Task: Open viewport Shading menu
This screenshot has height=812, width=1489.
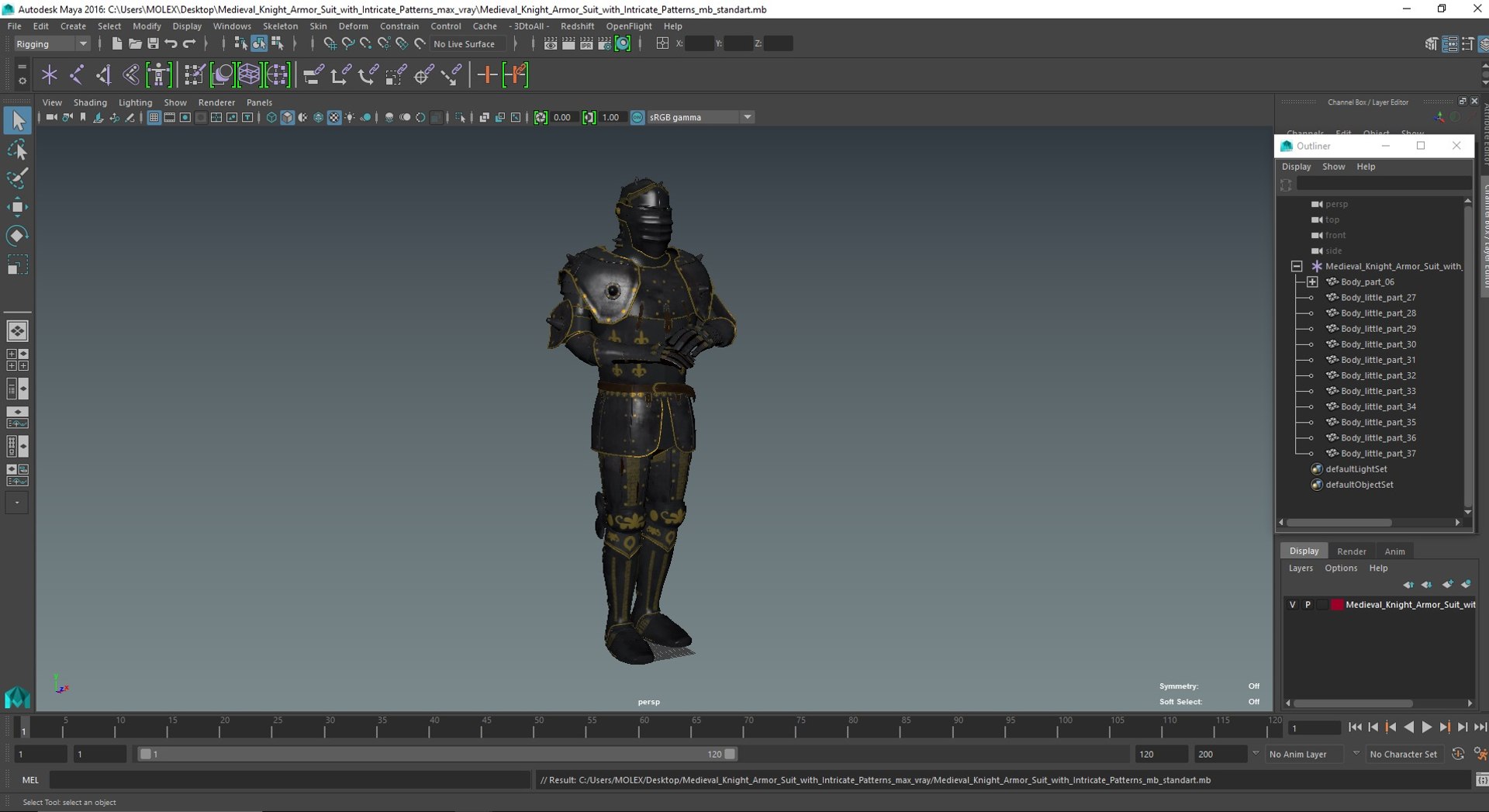Action: point(90,102)
